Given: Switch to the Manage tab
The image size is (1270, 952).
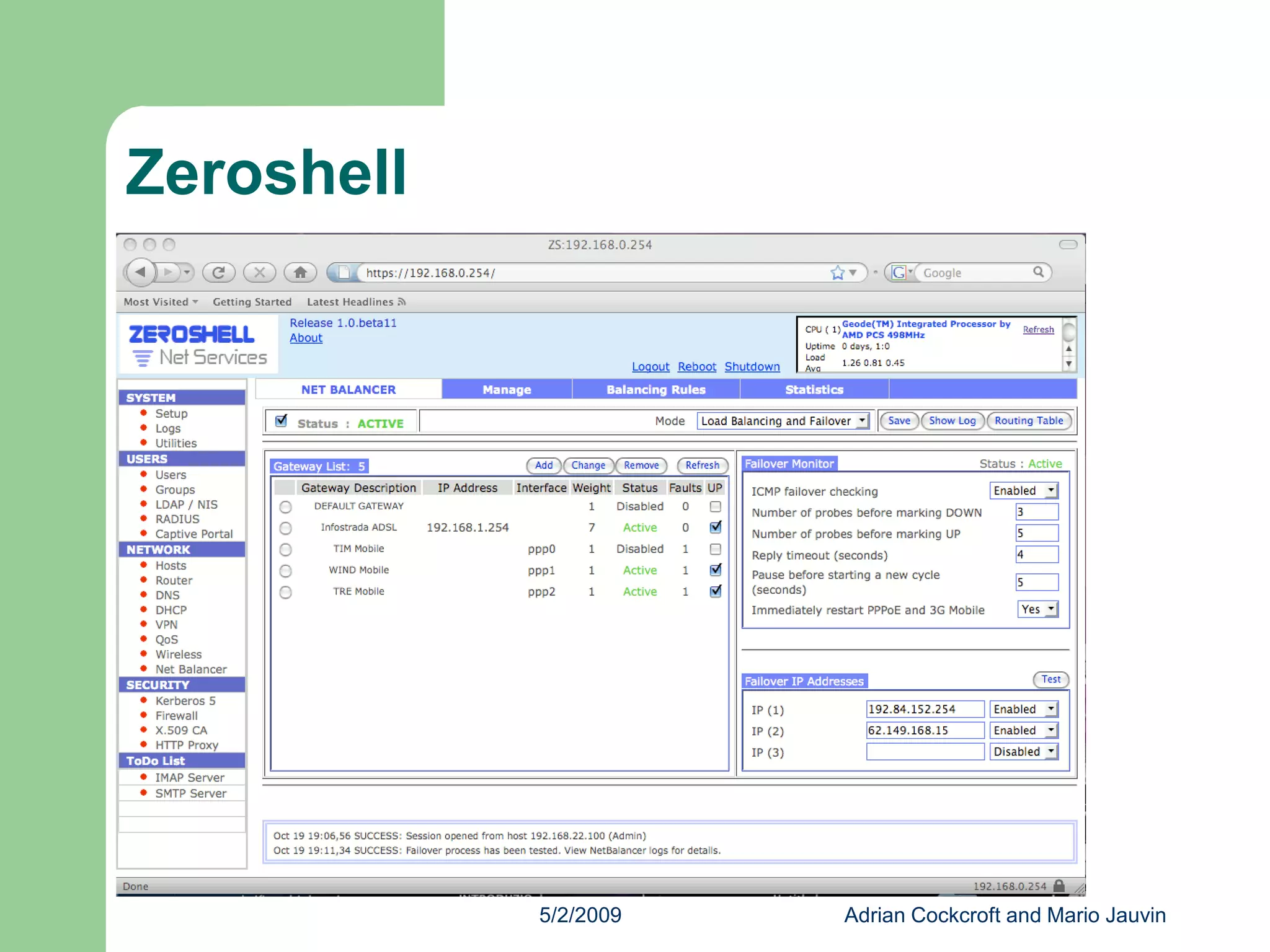Looking at the screenshot, I should (507, 389).
